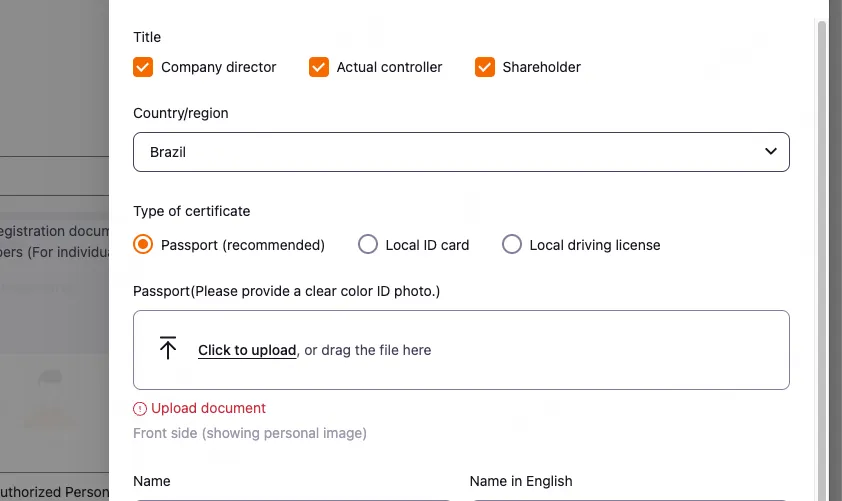
Task: Click the dimmed "Authorized Person" text behind dialog
Action: point(55,492)
